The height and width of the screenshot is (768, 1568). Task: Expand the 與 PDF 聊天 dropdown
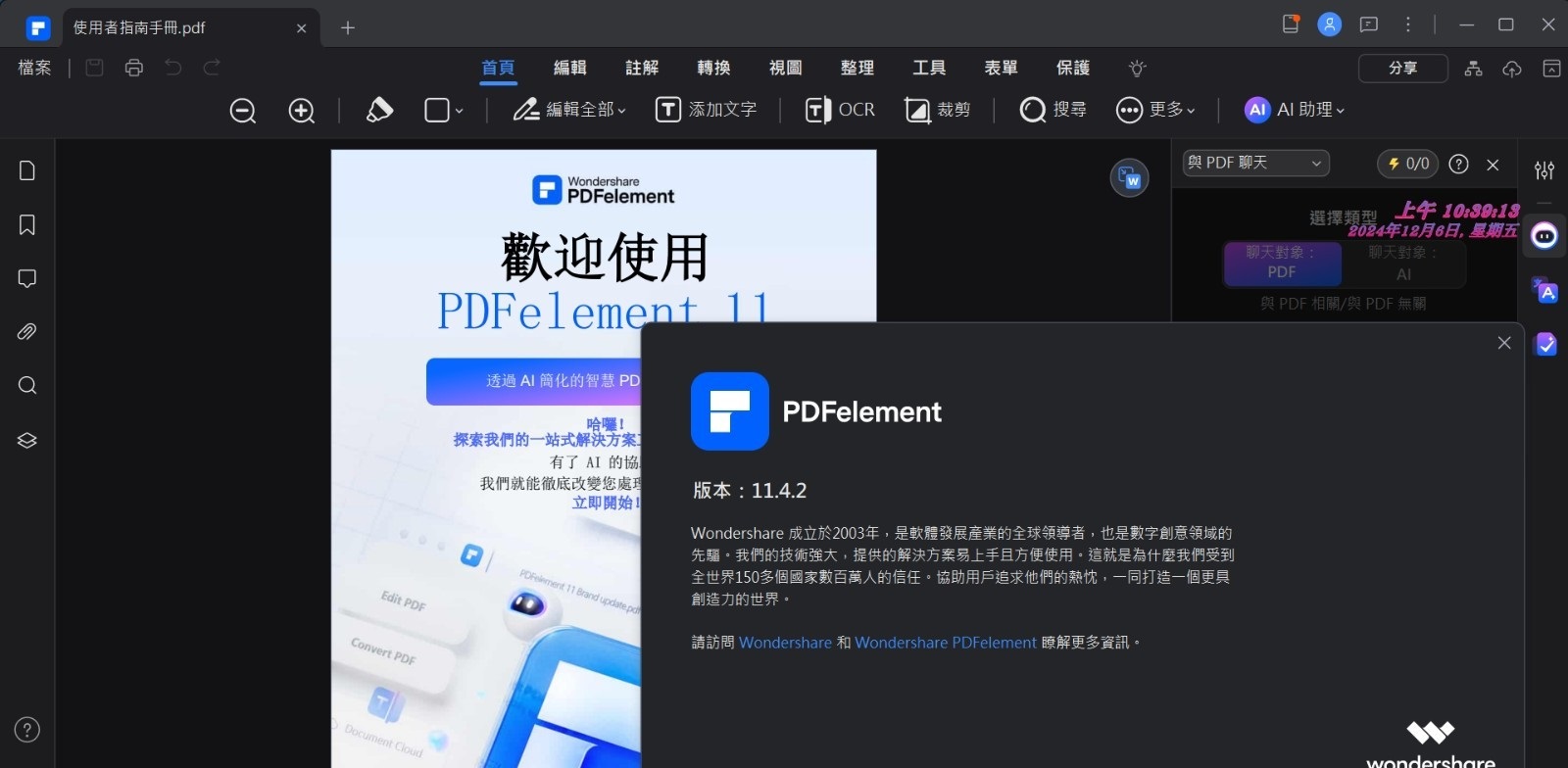tap(1255, 163)
